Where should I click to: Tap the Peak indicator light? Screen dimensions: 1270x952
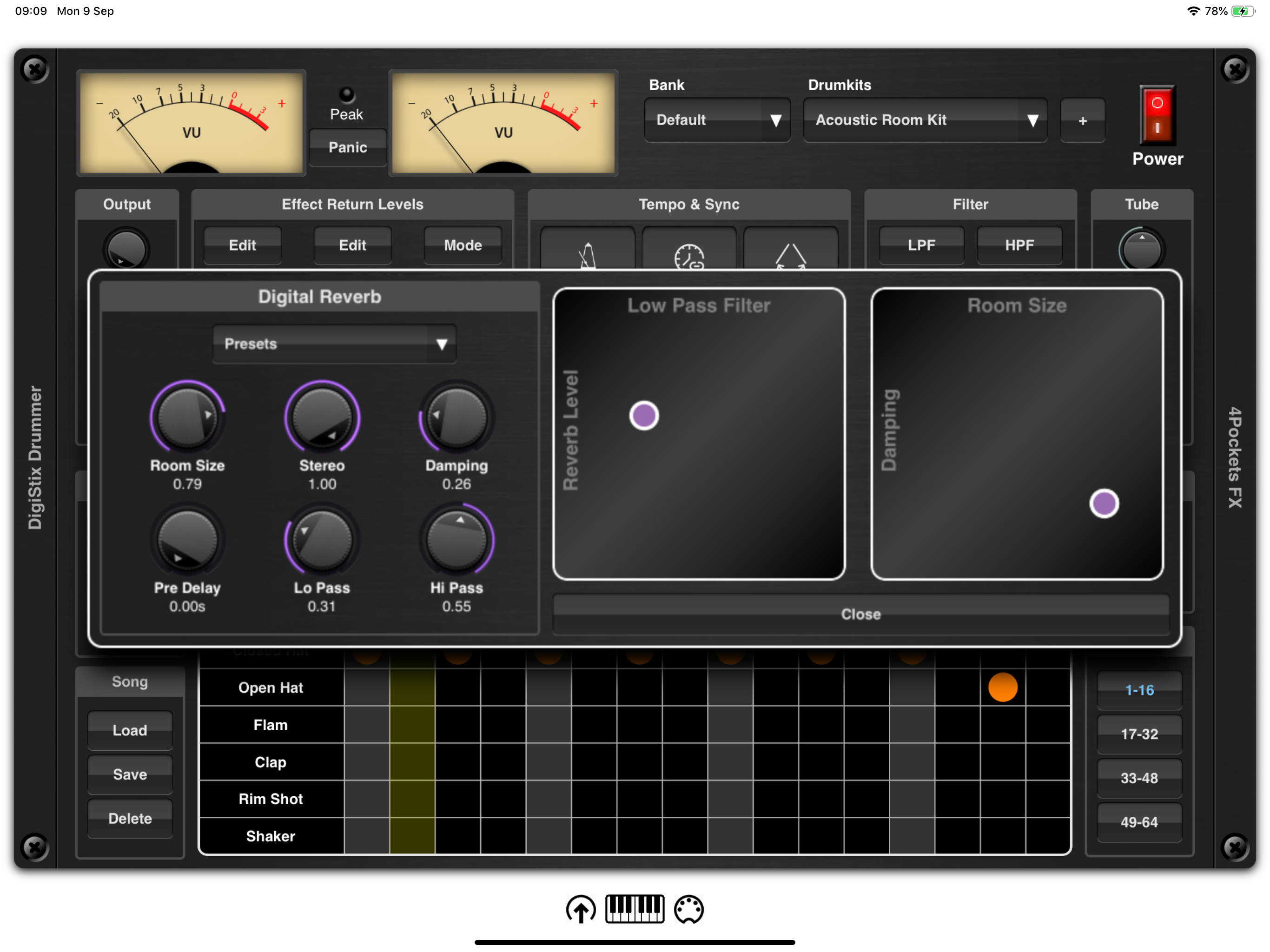coord(347,95)
